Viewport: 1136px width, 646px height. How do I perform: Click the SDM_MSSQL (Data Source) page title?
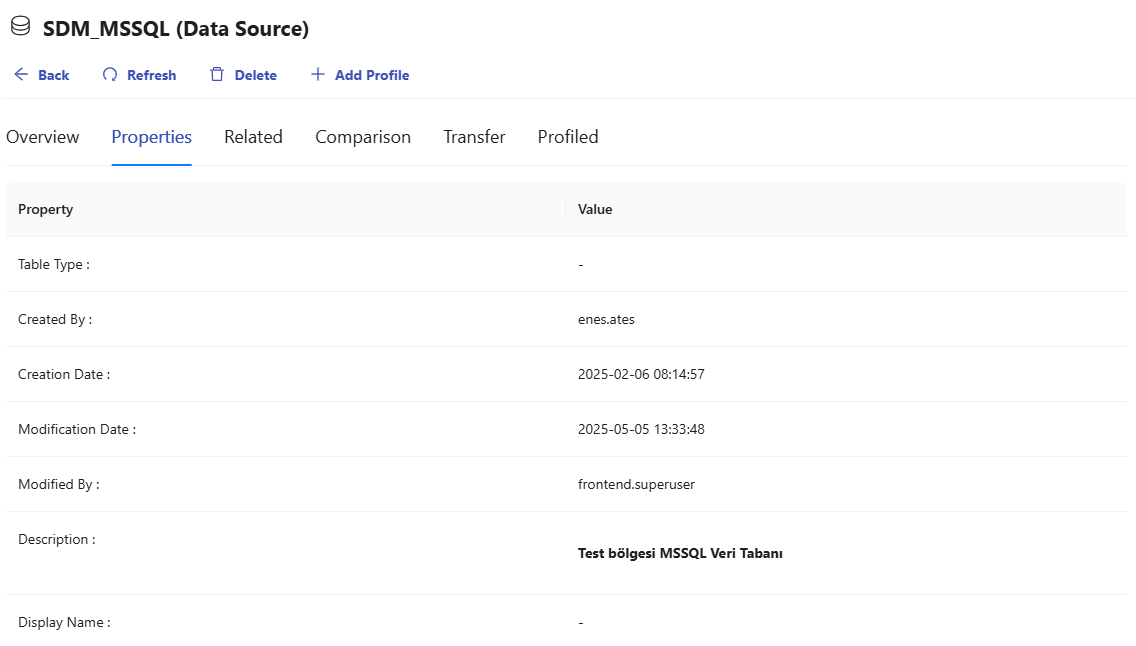tap(176, 29)
